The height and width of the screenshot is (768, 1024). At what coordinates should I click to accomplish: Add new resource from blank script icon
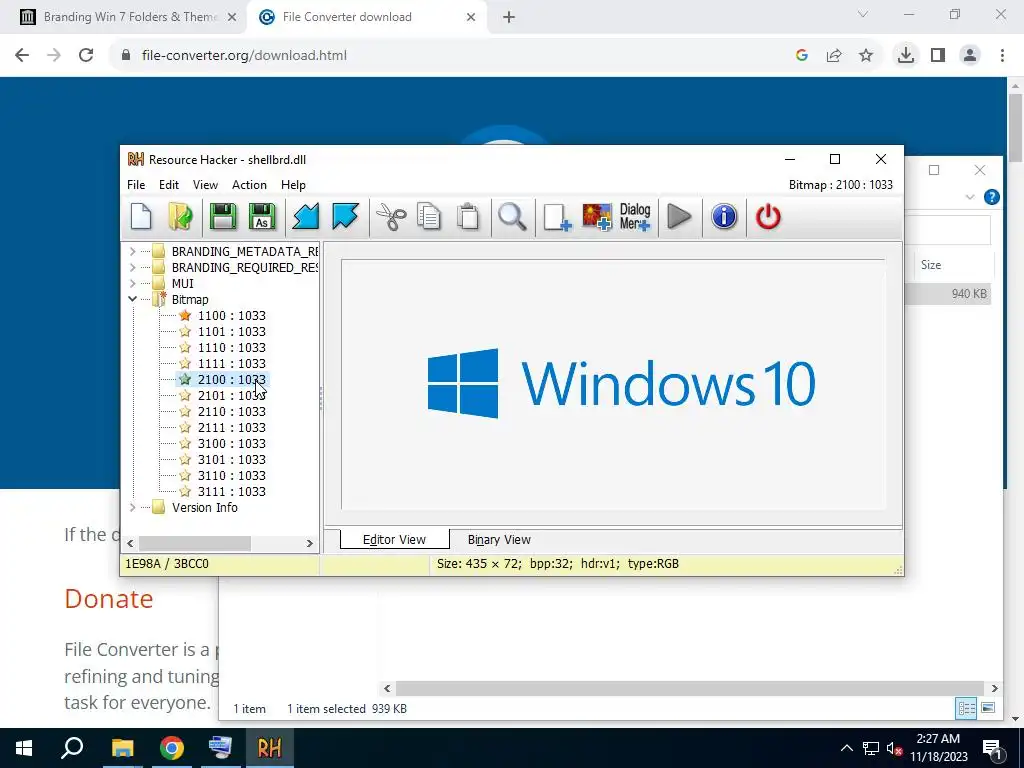[x=557, y=217]
